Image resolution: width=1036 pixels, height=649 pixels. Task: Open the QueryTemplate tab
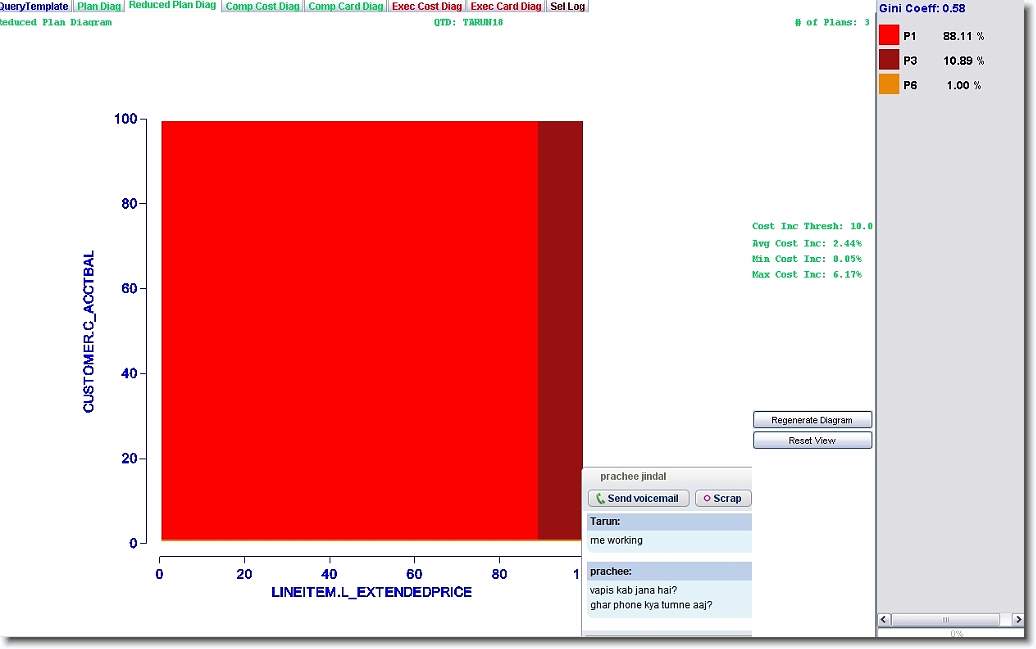coord(34,6)
